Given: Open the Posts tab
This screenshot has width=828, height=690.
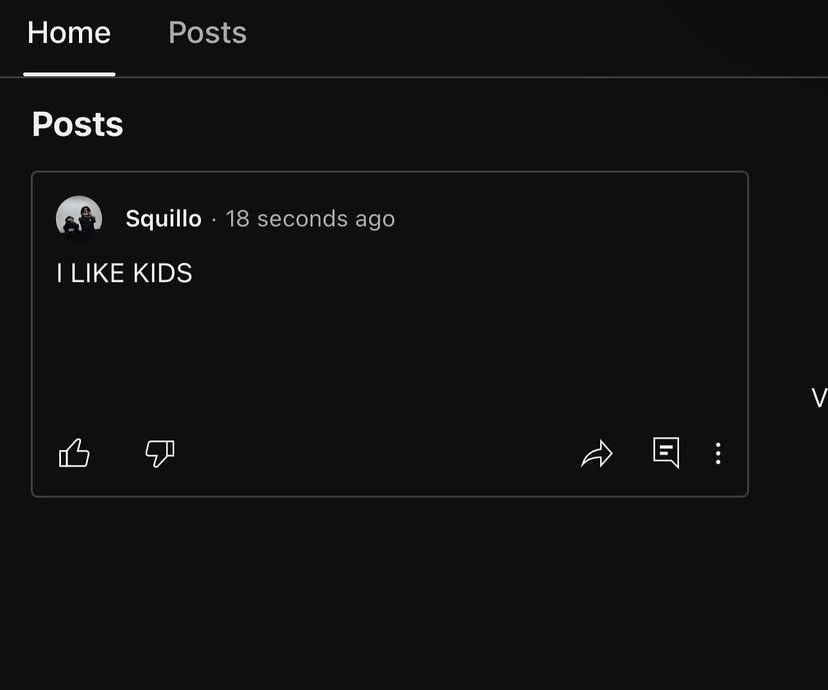Looking at the screenshot, I should [207, 33].
